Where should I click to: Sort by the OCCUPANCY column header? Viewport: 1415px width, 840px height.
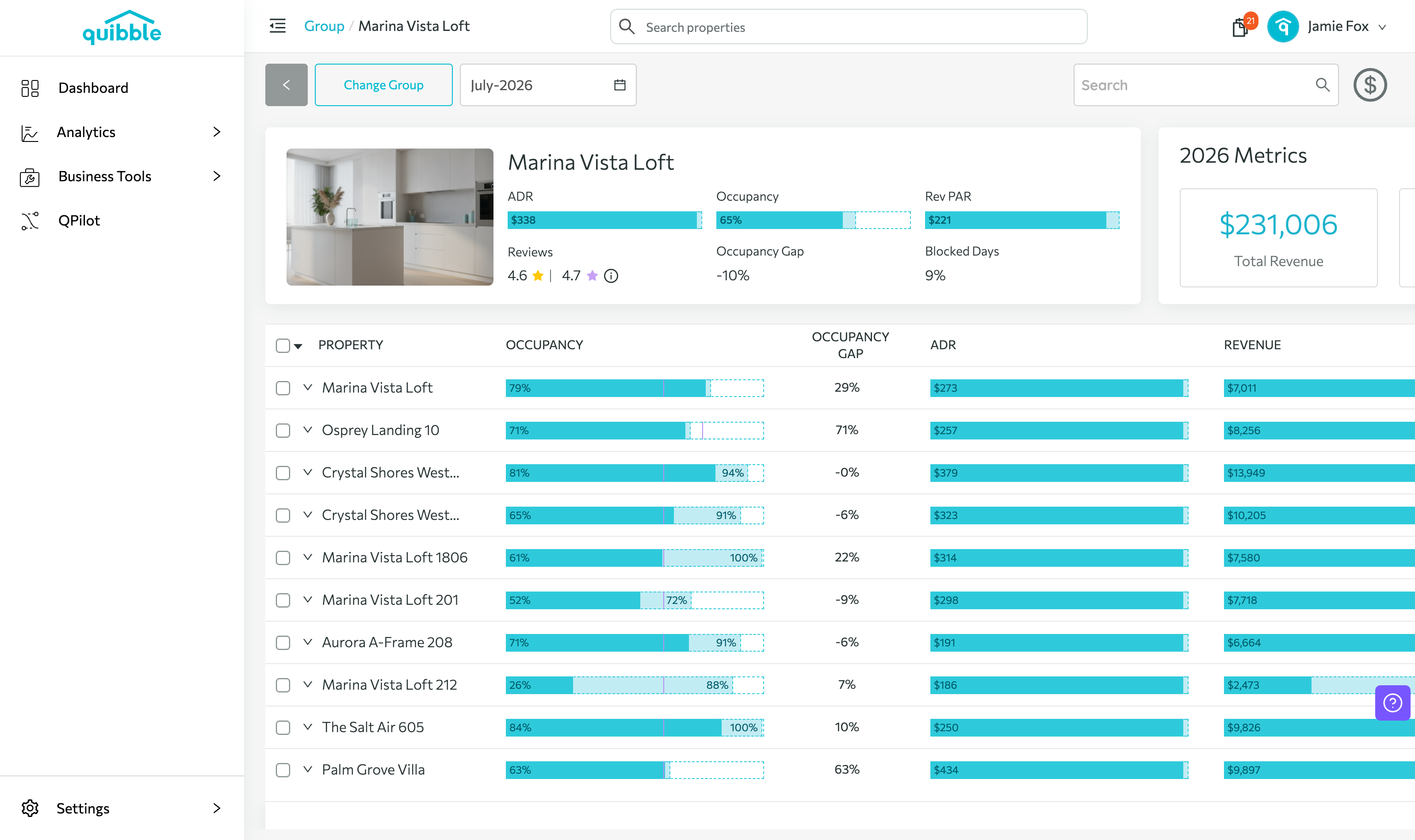coord(544,345)
